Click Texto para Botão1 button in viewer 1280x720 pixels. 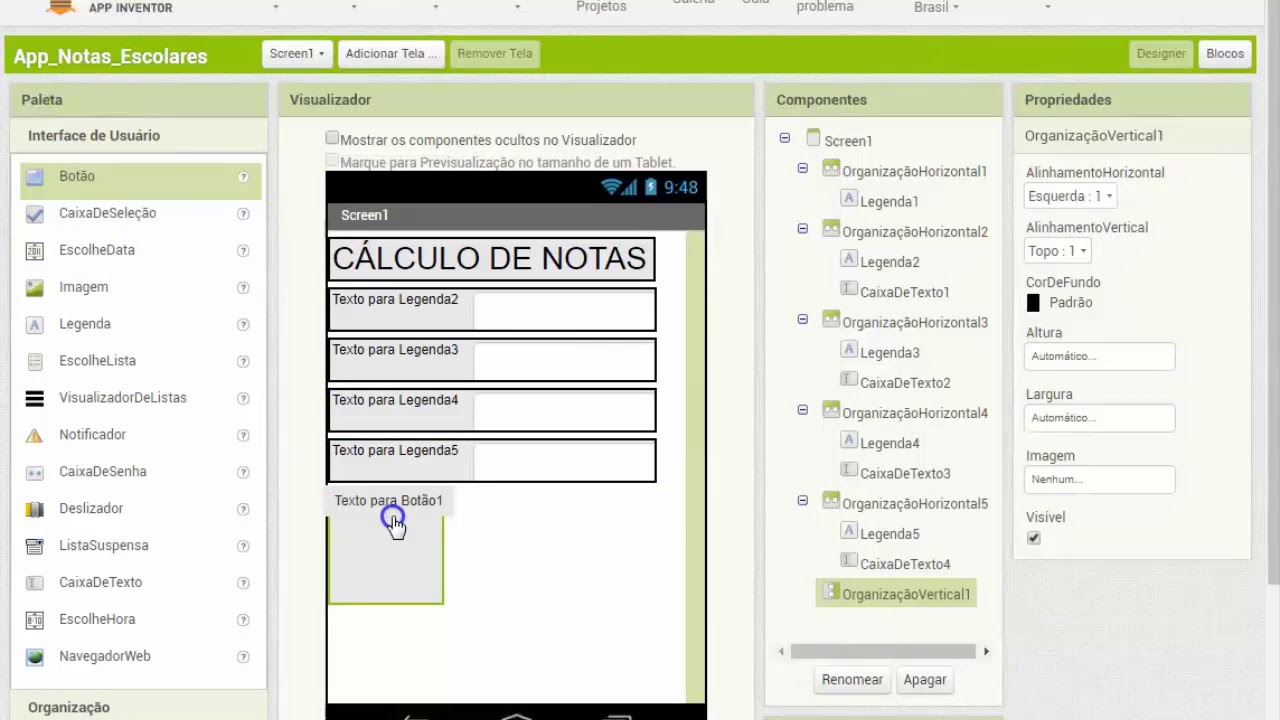coord(389,501)
